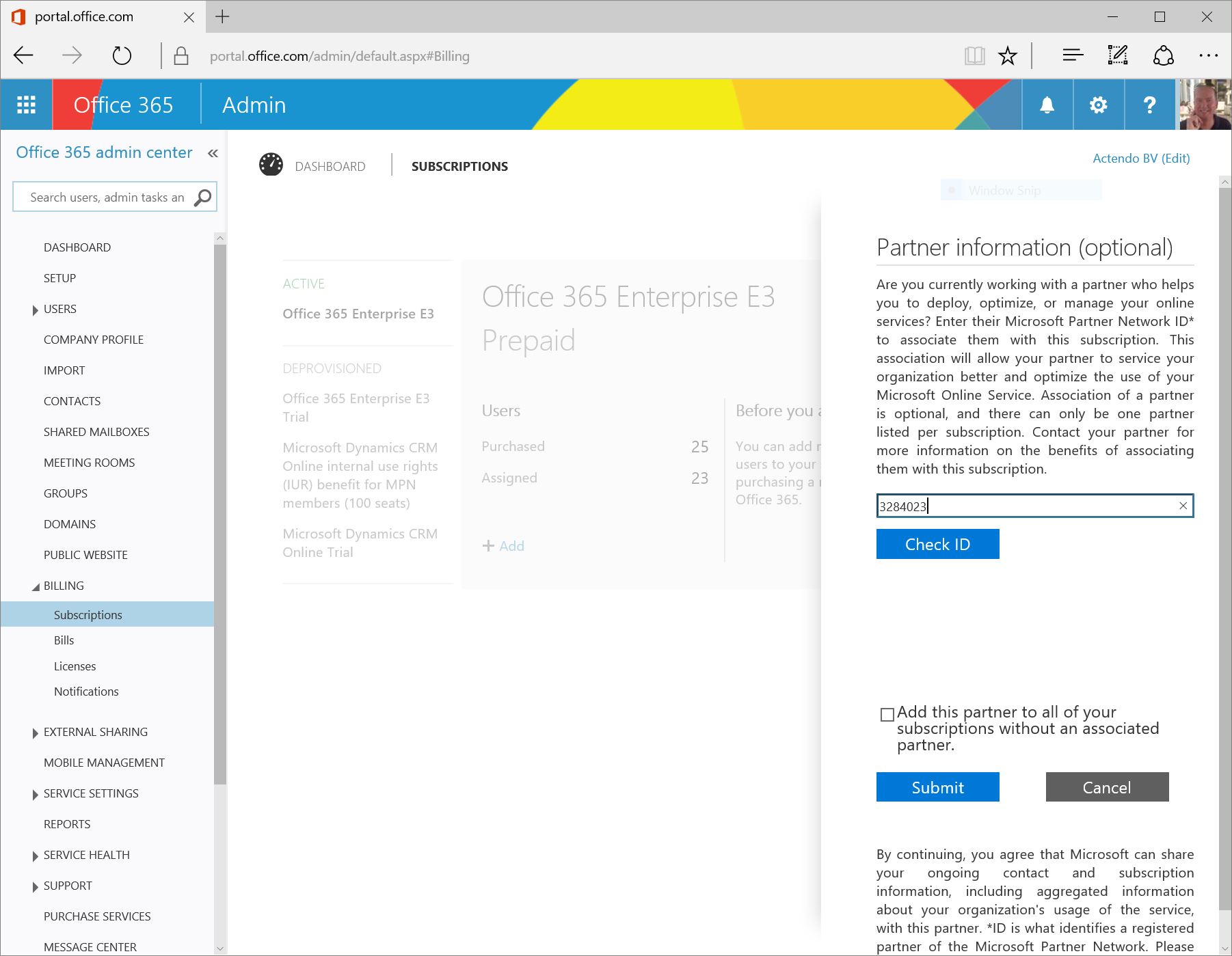
Task: Open Notifications under Billing
Action: [86, 692]
